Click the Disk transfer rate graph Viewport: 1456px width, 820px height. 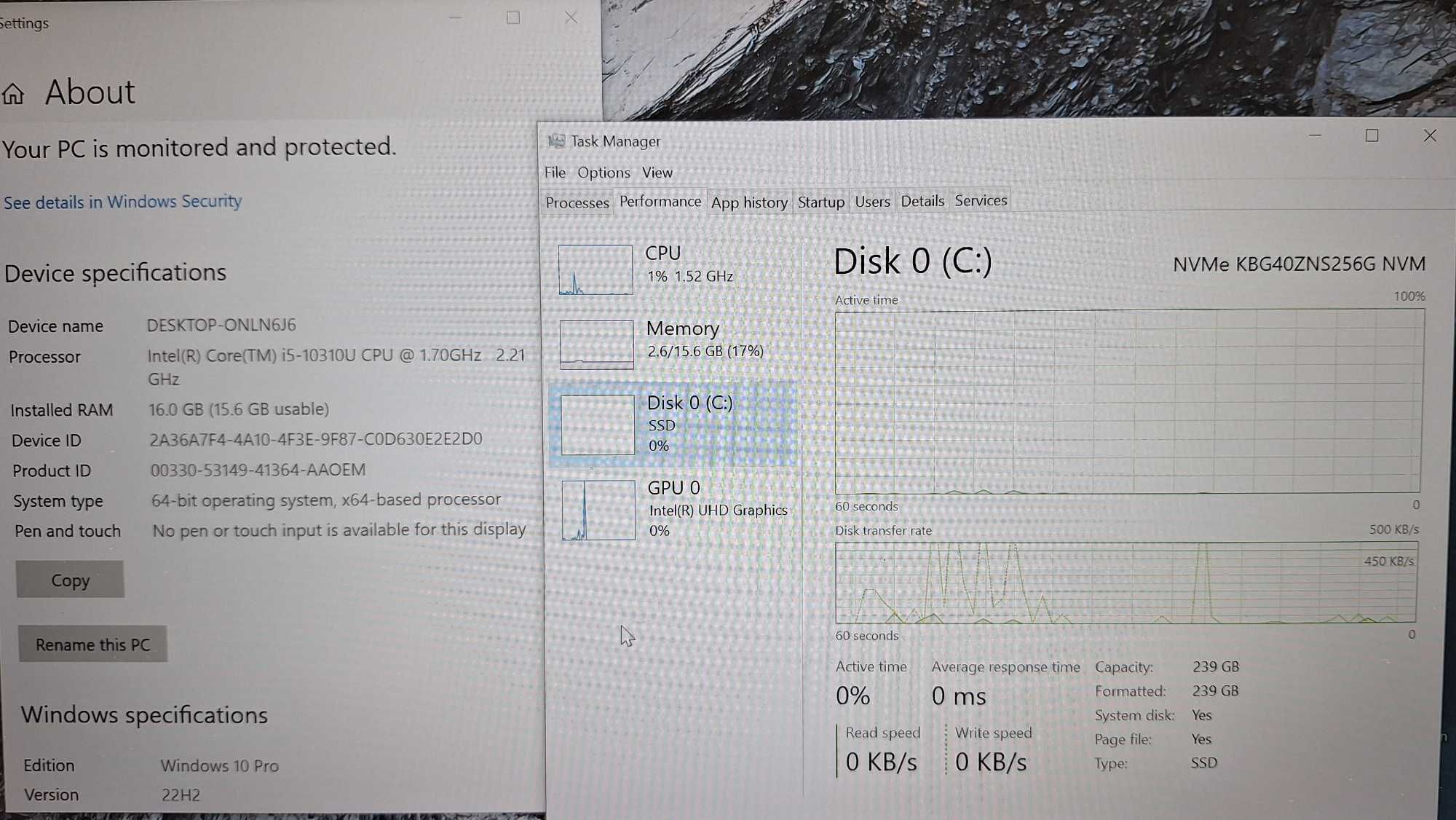point(1126,583)
